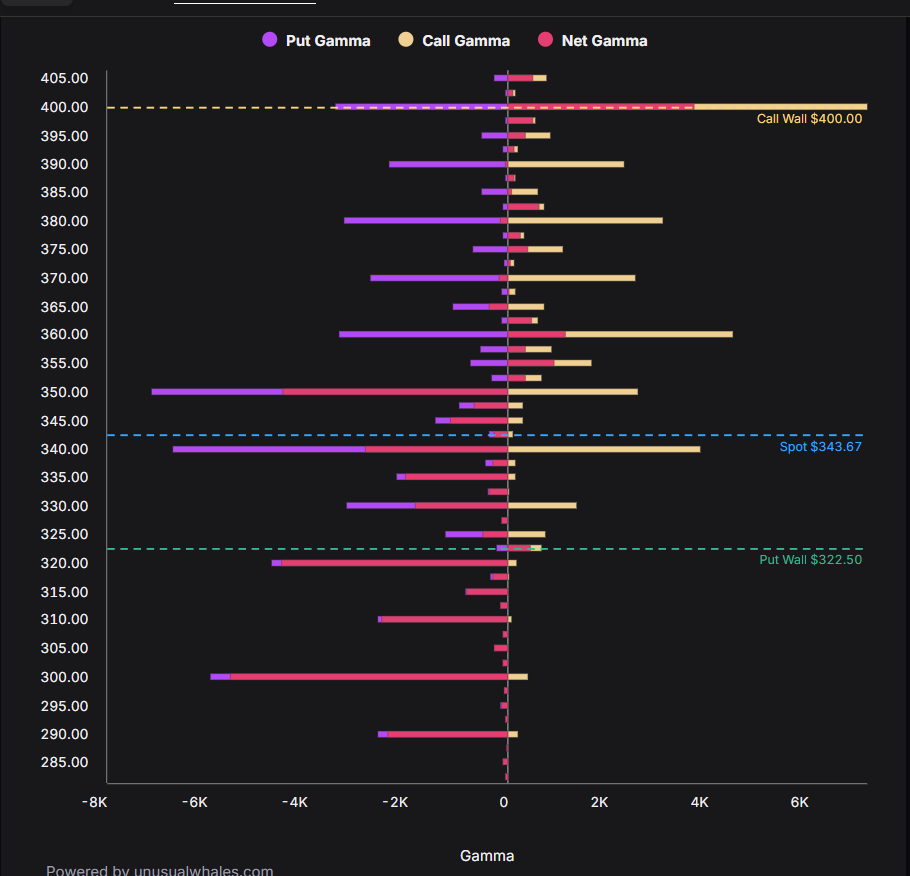Click the 290.00 strike axis label
Image resolution: width=910 pixels, height=876 pixels.
64,734
